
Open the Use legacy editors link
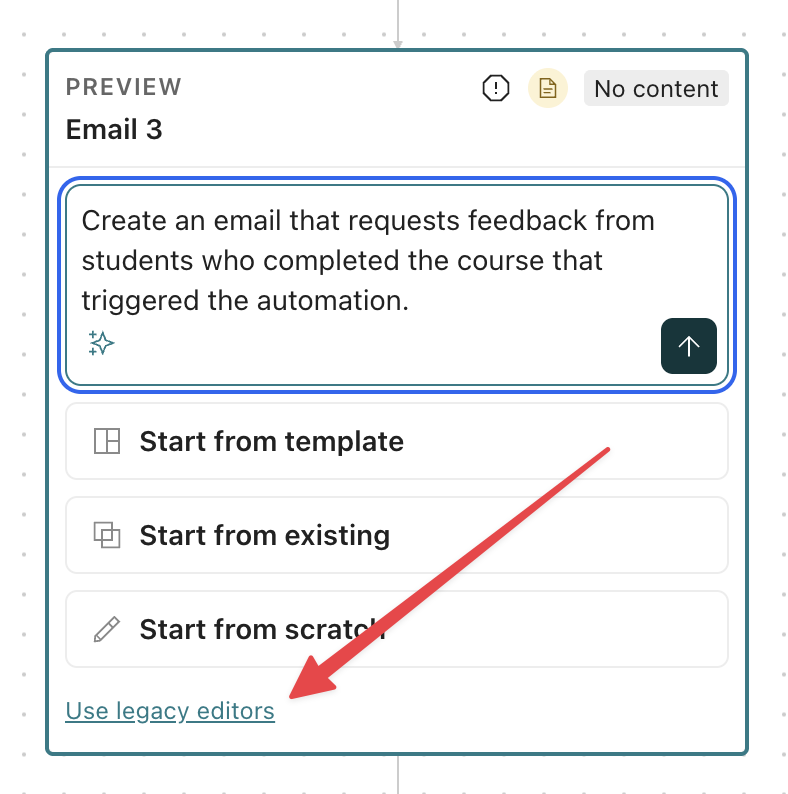tap(170, 710)
